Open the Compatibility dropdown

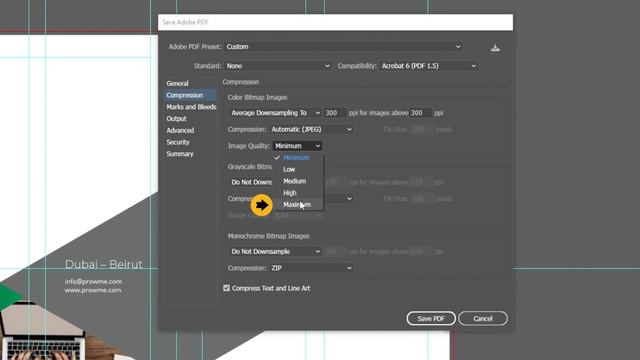click(x=429, y=66)
